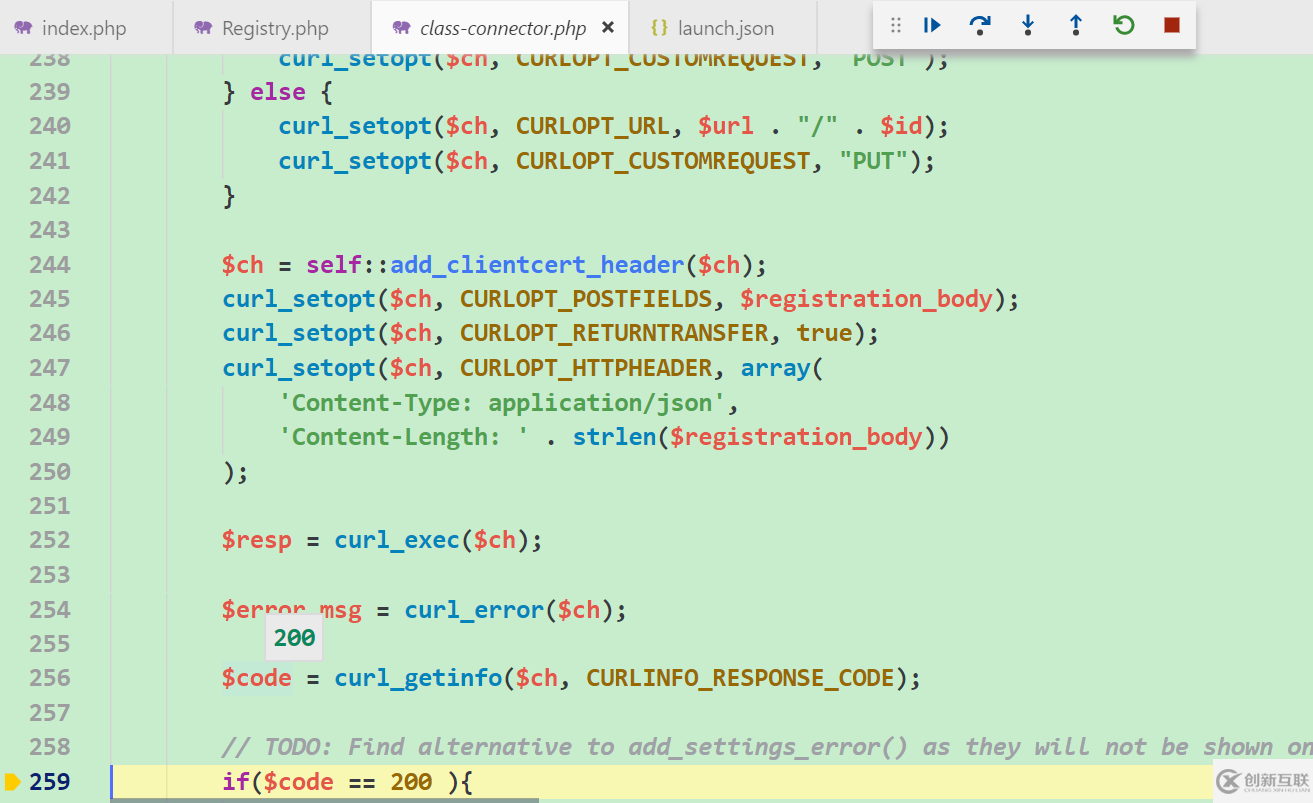Image resolution: width=1313 pixels, height=803 pixels.
Task: Click line number 240 in the gutter
Action: (x=50, y=126)
